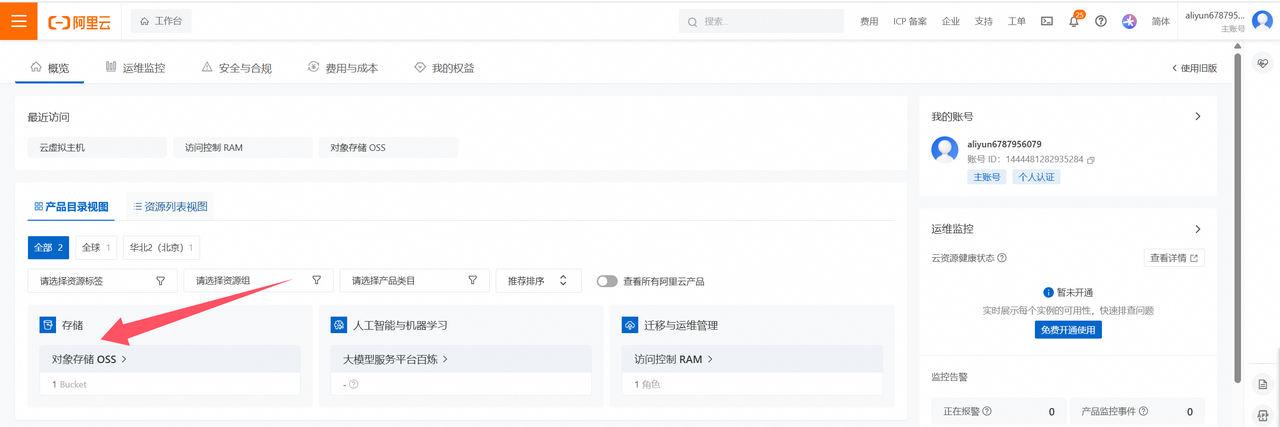This screenshot has height=427, width=1280.
Task: Open the purple AI assistant icon
Action: pyautogui.click(x=1129, y=21)
